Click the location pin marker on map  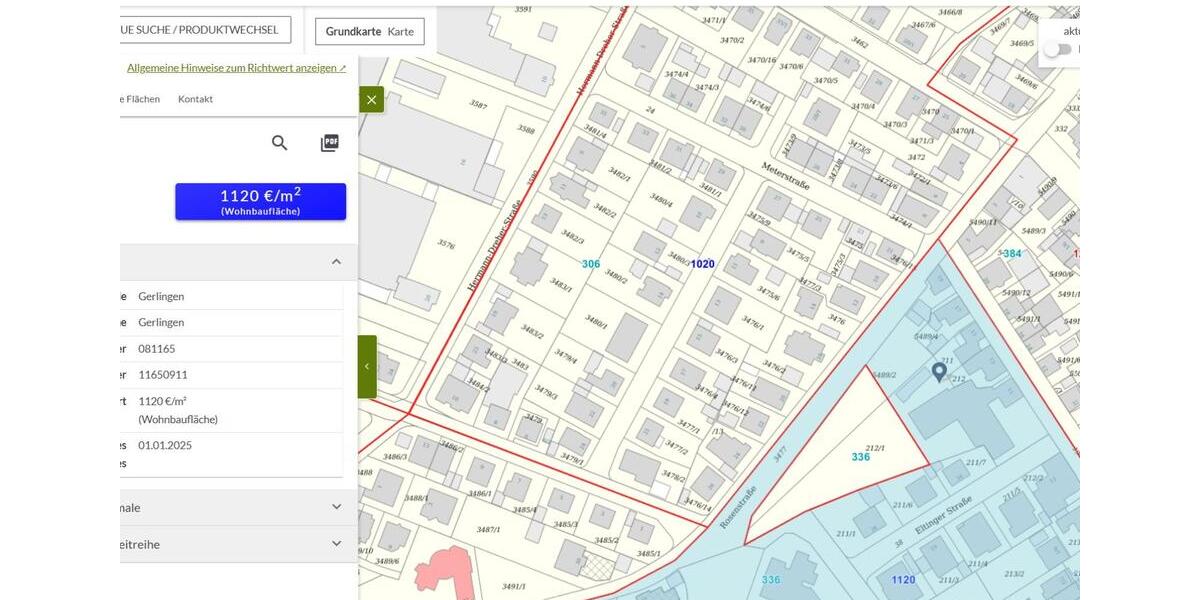(939, 372)
